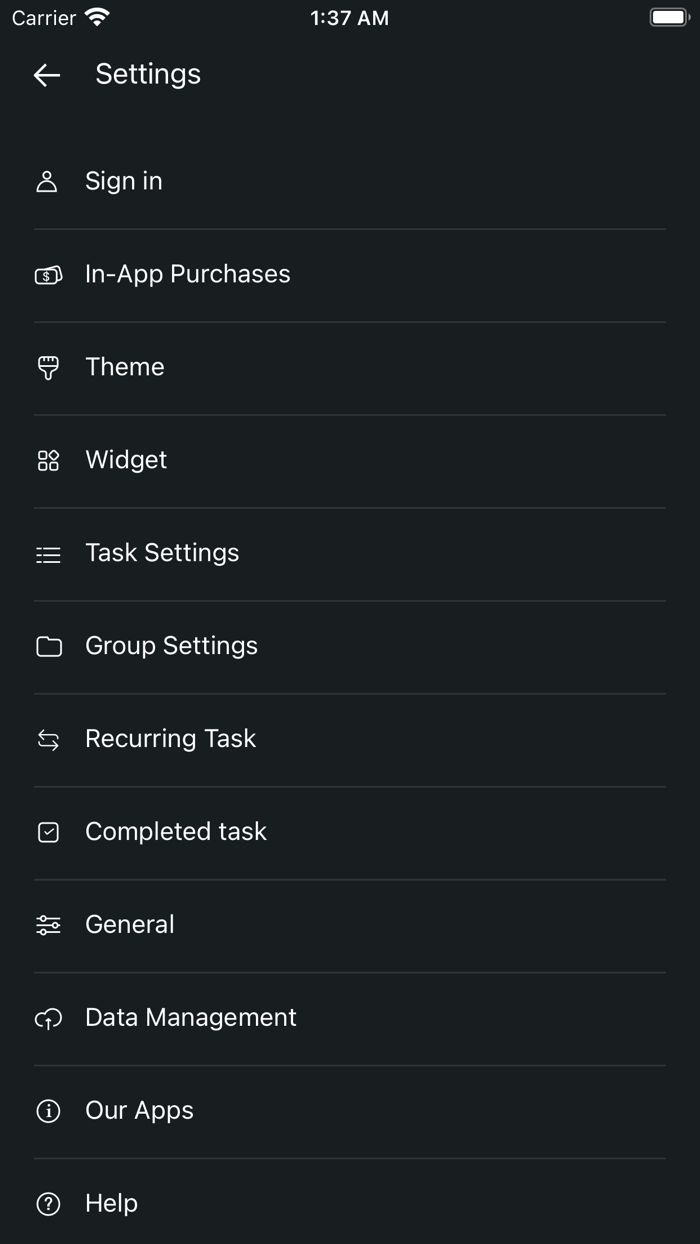Select the General sliders icon
This screenshot has width=700, height=1244.
[47, 925]
